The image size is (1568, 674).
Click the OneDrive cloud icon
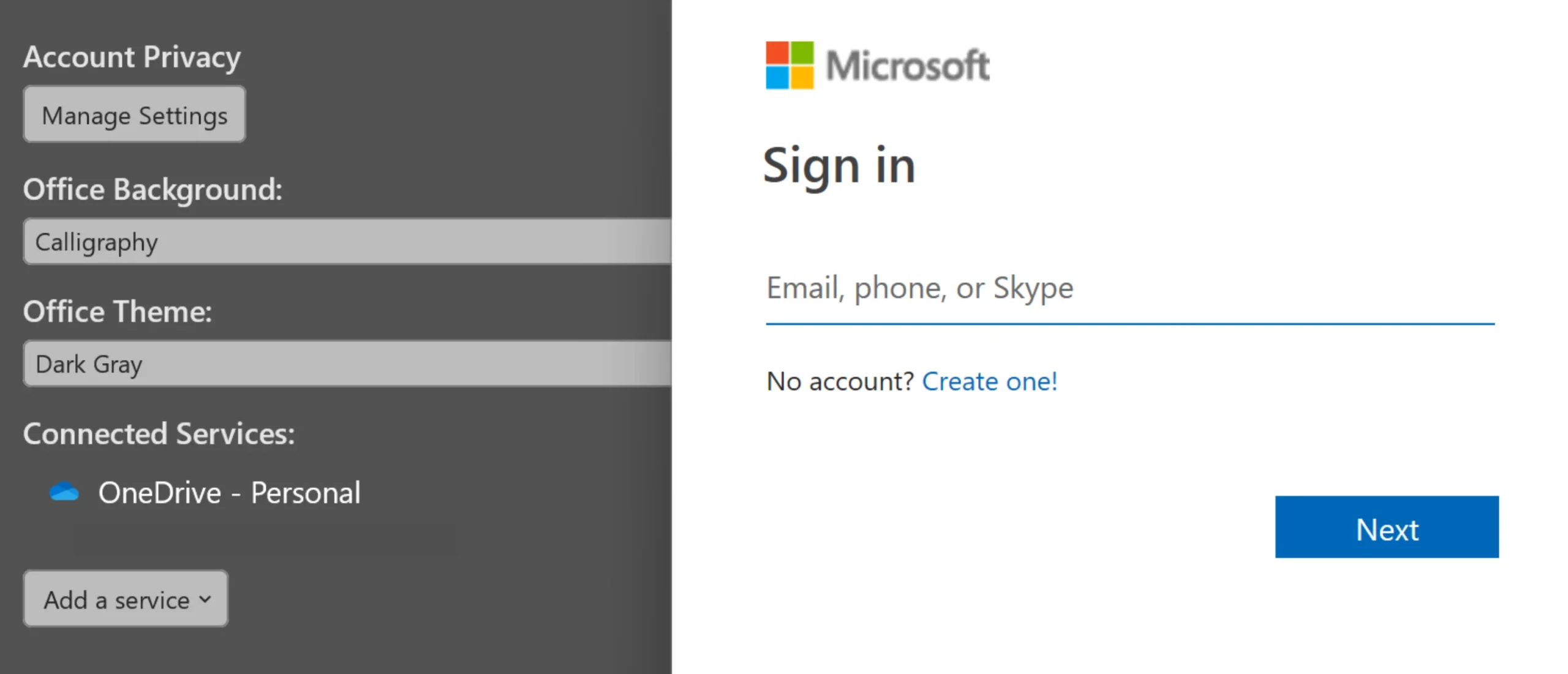click(x=64, y=492)
